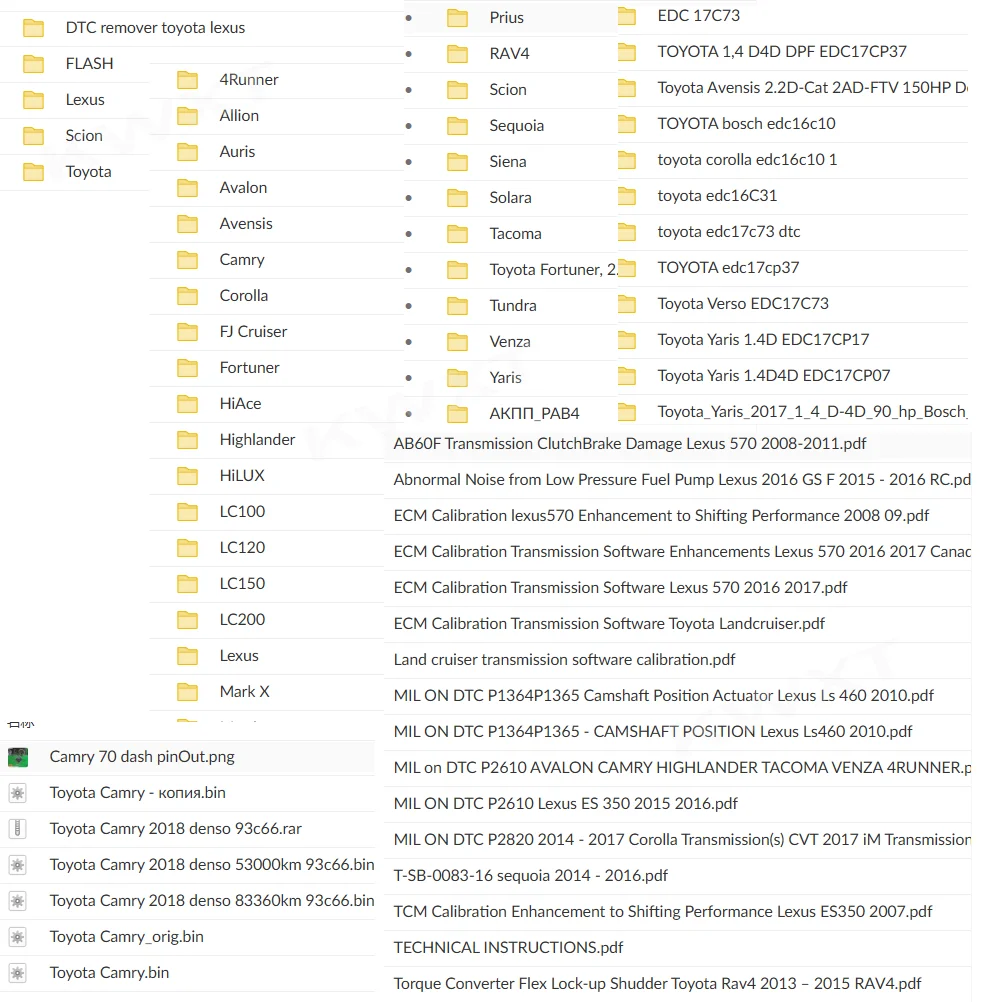Click the Camry 70 dash pinOut.png image icon

(x=18, y=757)
